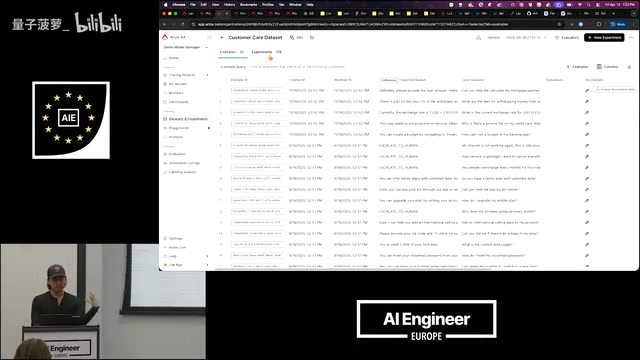This screenshot has height=360, width=640.
Task: Click 'Can you help me pay my bill online?' cell
Action: pyautogui.click(x=490, y=189)
